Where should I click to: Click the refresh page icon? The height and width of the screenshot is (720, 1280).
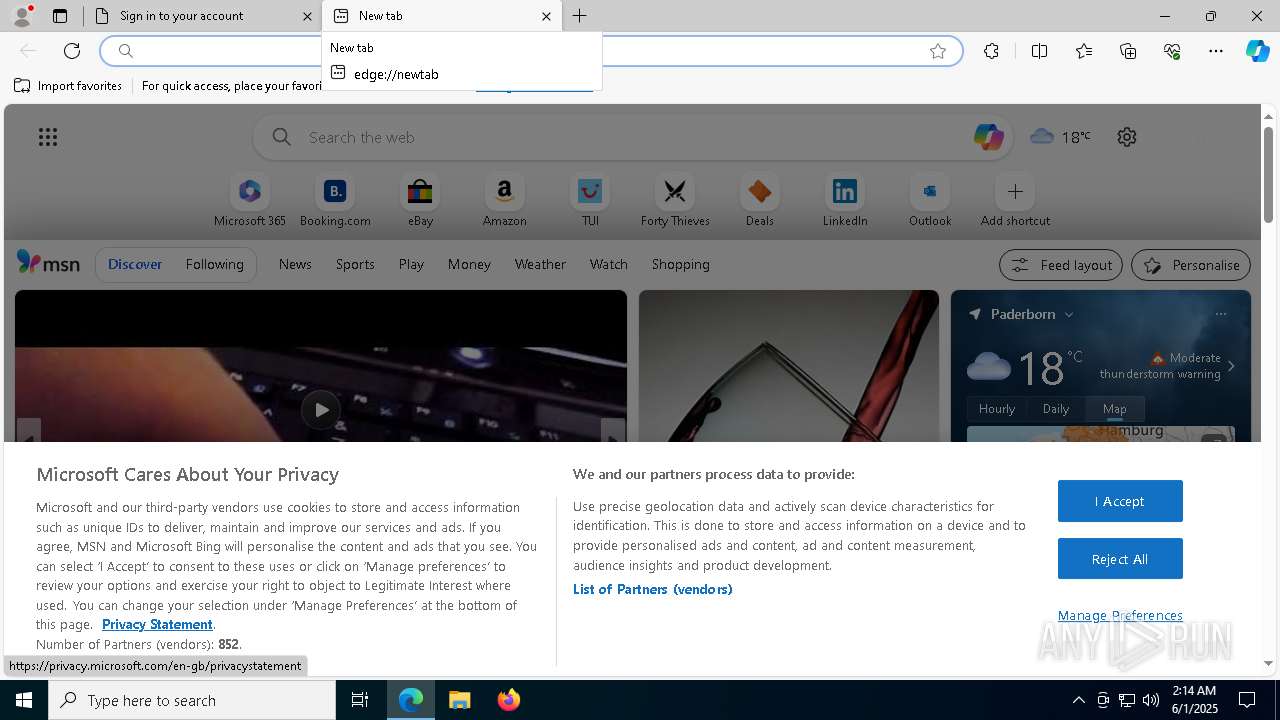coord(72,51)
